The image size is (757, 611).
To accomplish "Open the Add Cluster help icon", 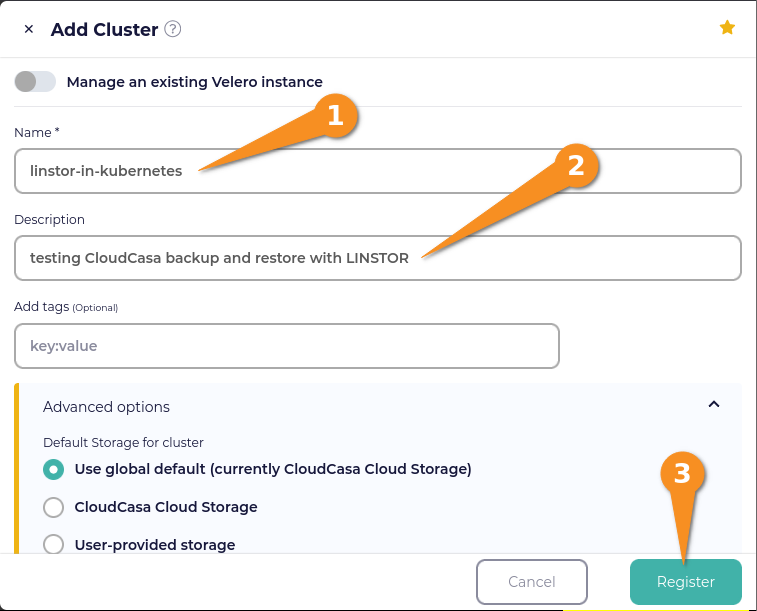I will point(173,29).
